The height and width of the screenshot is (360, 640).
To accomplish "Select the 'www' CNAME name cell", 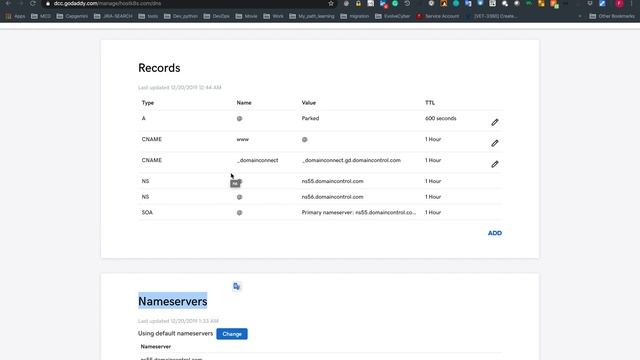I will point(242,139).
